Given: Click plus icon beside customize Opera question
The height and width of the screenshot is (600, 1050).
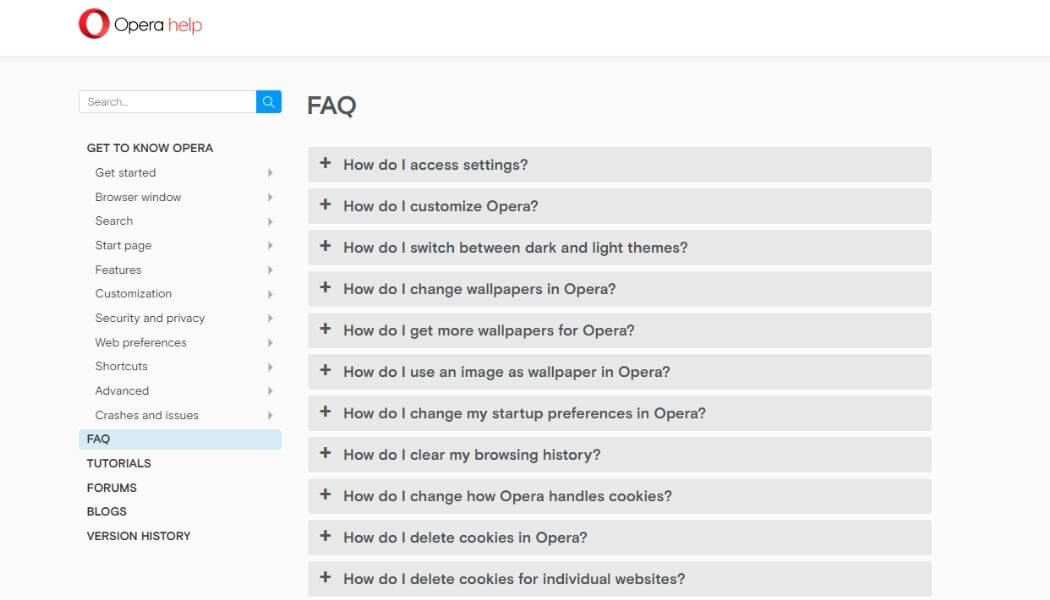Looking at the screenshot, I should [325, 204].
